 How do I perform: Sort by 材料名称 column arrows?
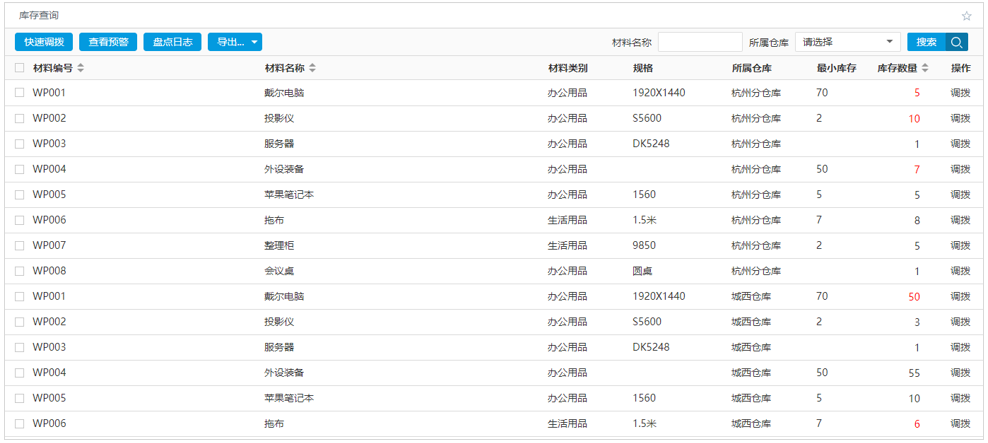point(312,68)
